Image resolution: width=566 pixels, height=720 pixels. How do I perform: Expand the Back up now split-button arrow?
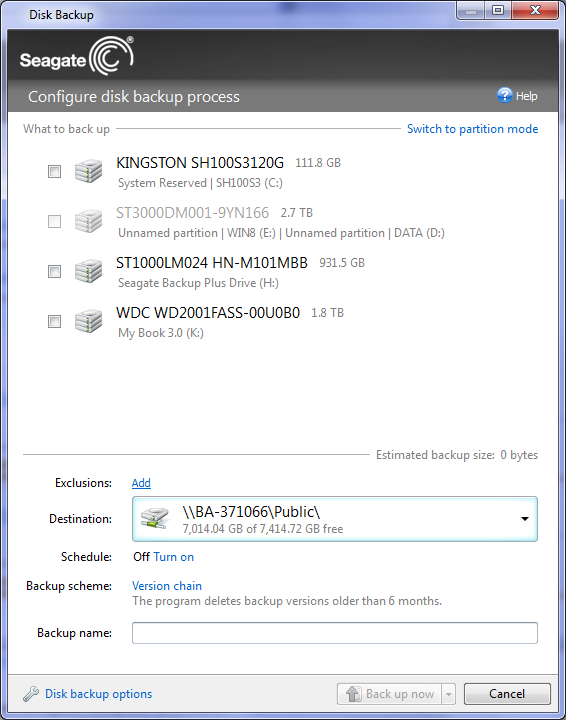[449, 694]
